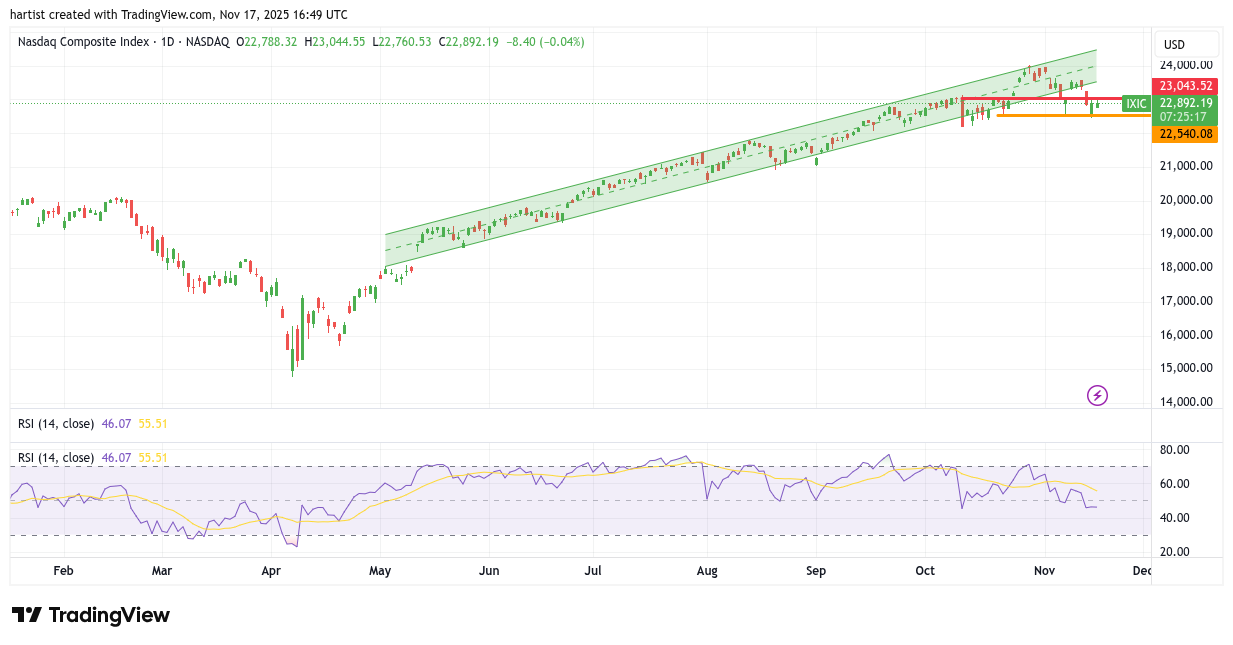Open the USD currency selector
This screenshot has height=645, width=1233.
tap(1175, 45)
